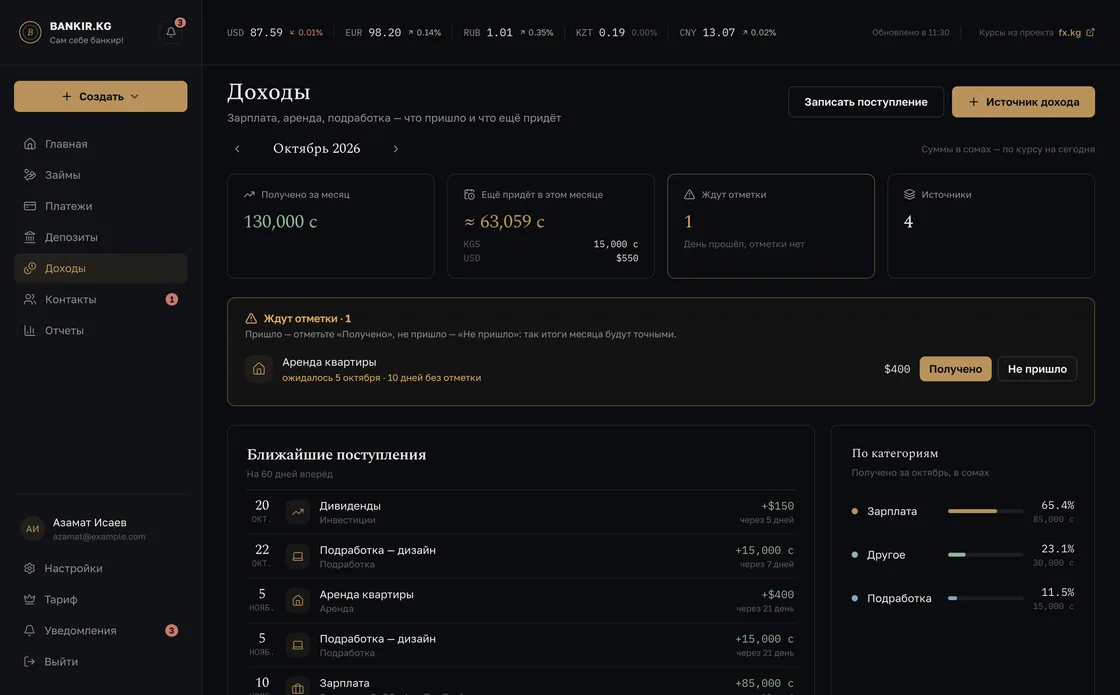The height and width of the screenshot is (695, 1120).
Task: Open the Получено за месяц card
Action: 331,226
